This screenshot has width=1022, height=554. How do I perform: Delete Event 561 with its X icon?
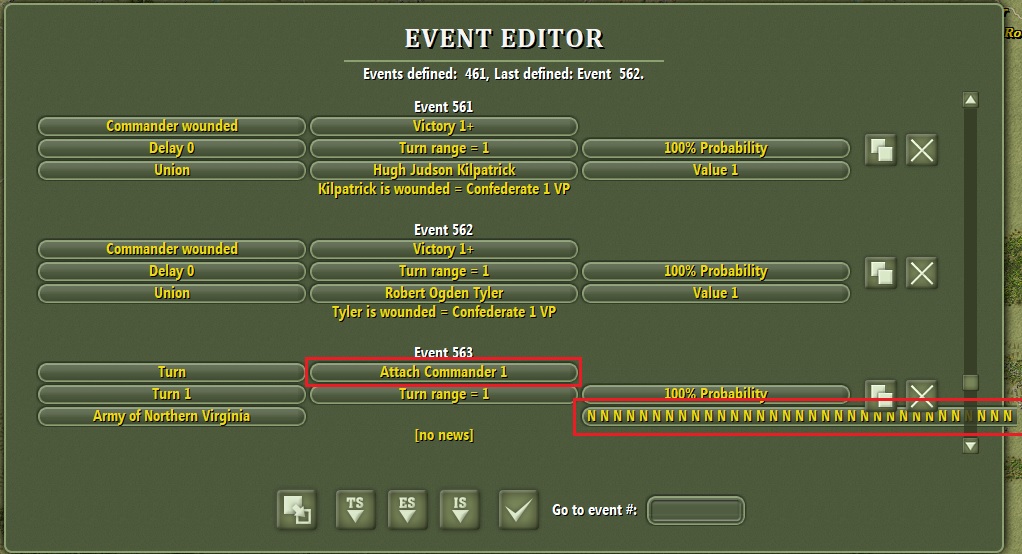[x=922, y=151]
